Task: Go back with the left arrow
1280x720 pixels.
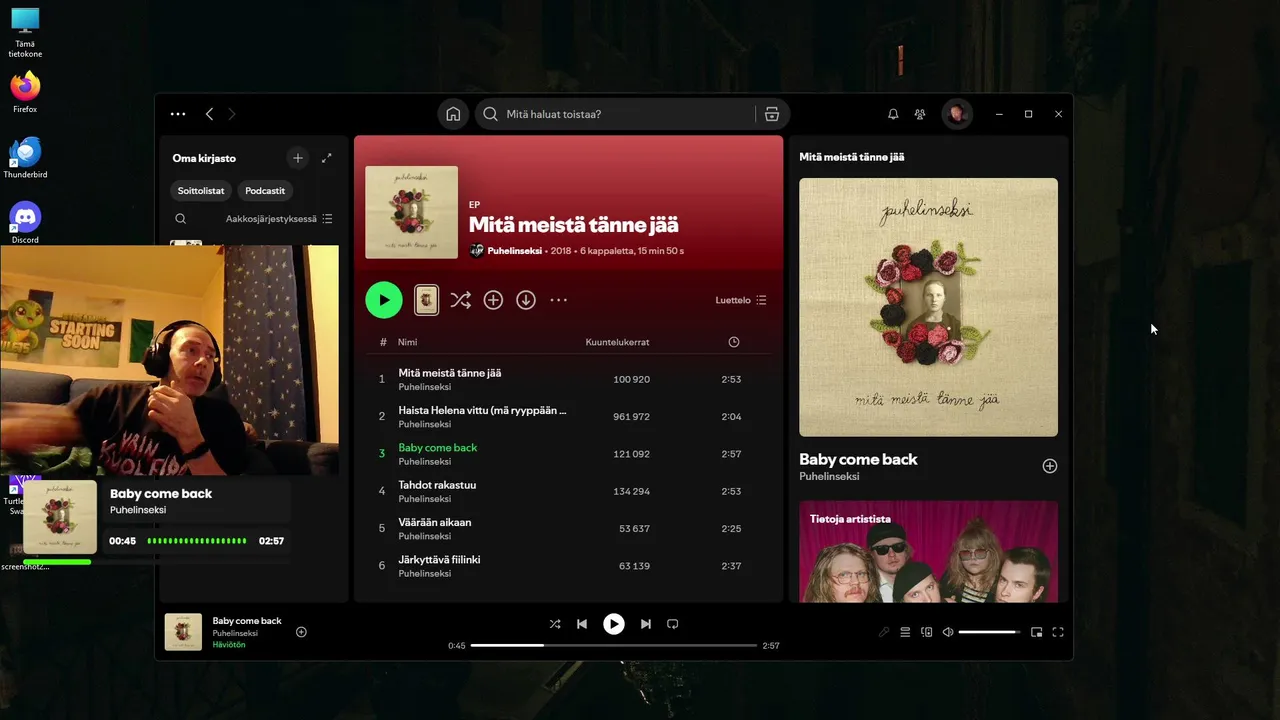Action: tap(209, 114)
